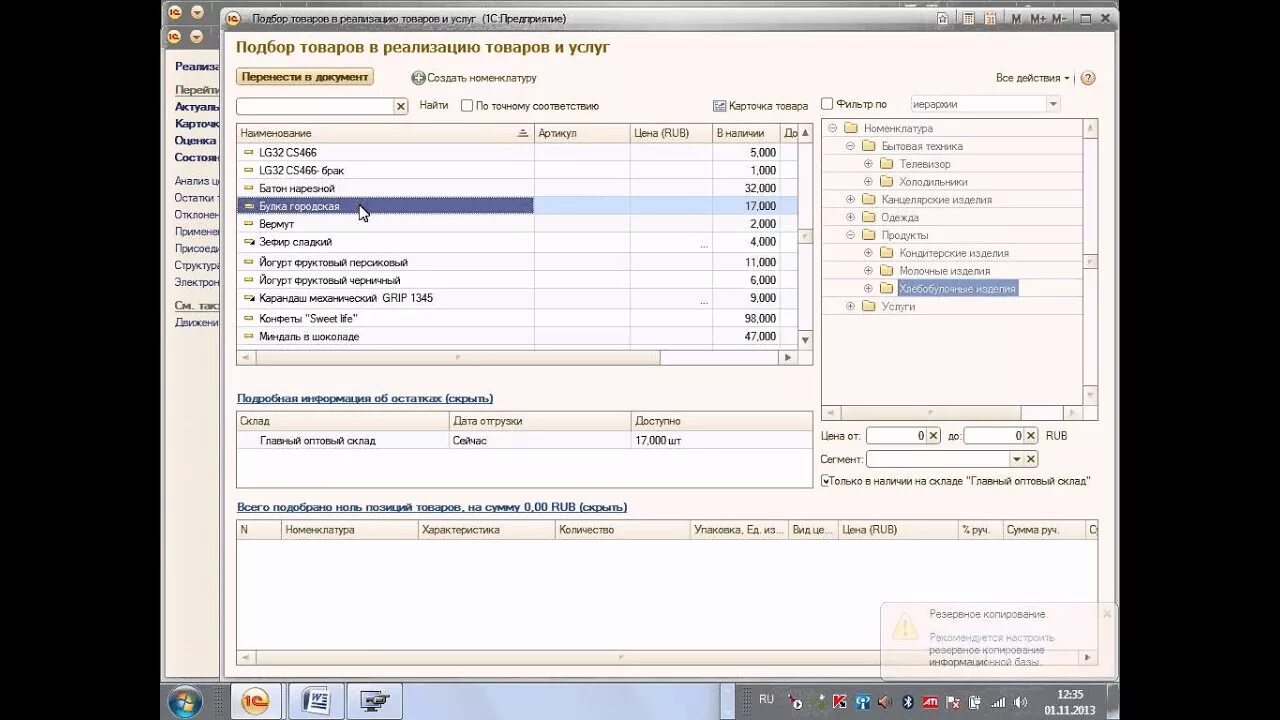
Task: Expand Услуги folder
Action: pos(850,306)
